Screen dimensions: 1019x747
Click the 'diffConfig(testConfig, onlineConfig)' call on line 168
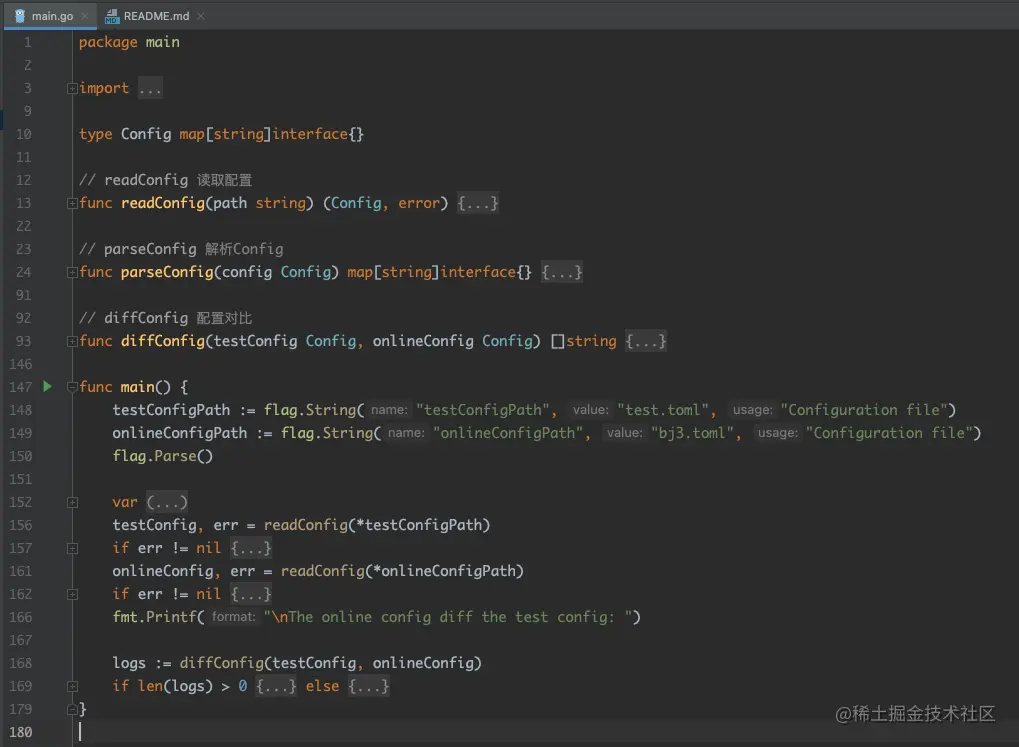pyautogui.click(x=331, y=662)
